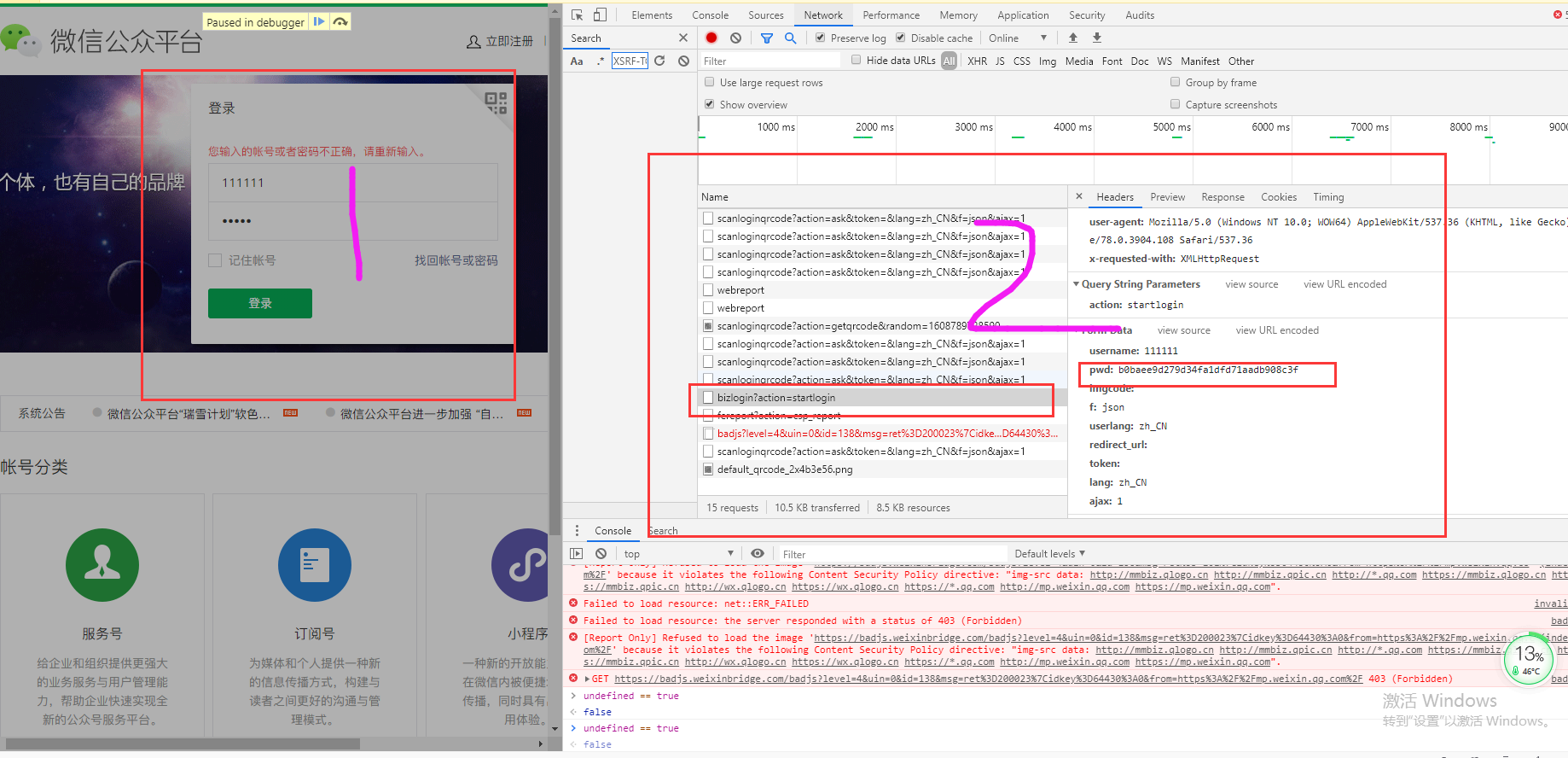Open the console drawer three-dot menu

(x=577, y=530)
